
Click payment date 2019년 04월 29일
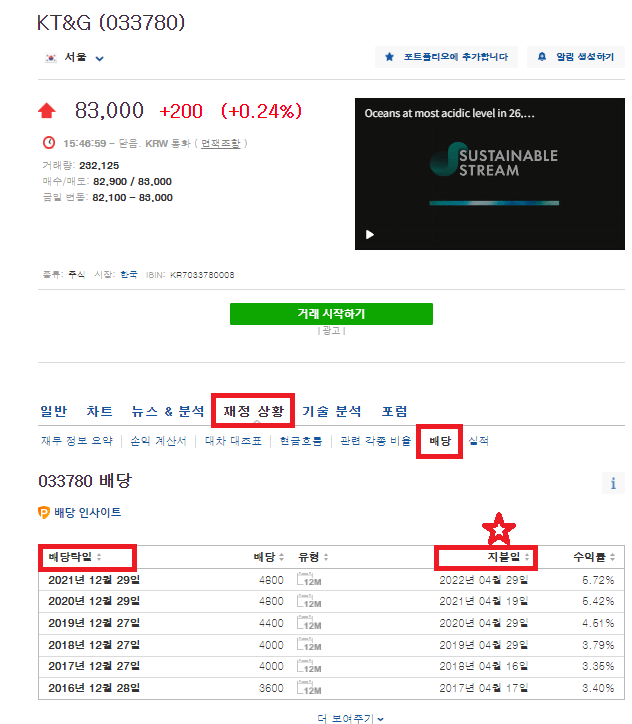(484, 645)
